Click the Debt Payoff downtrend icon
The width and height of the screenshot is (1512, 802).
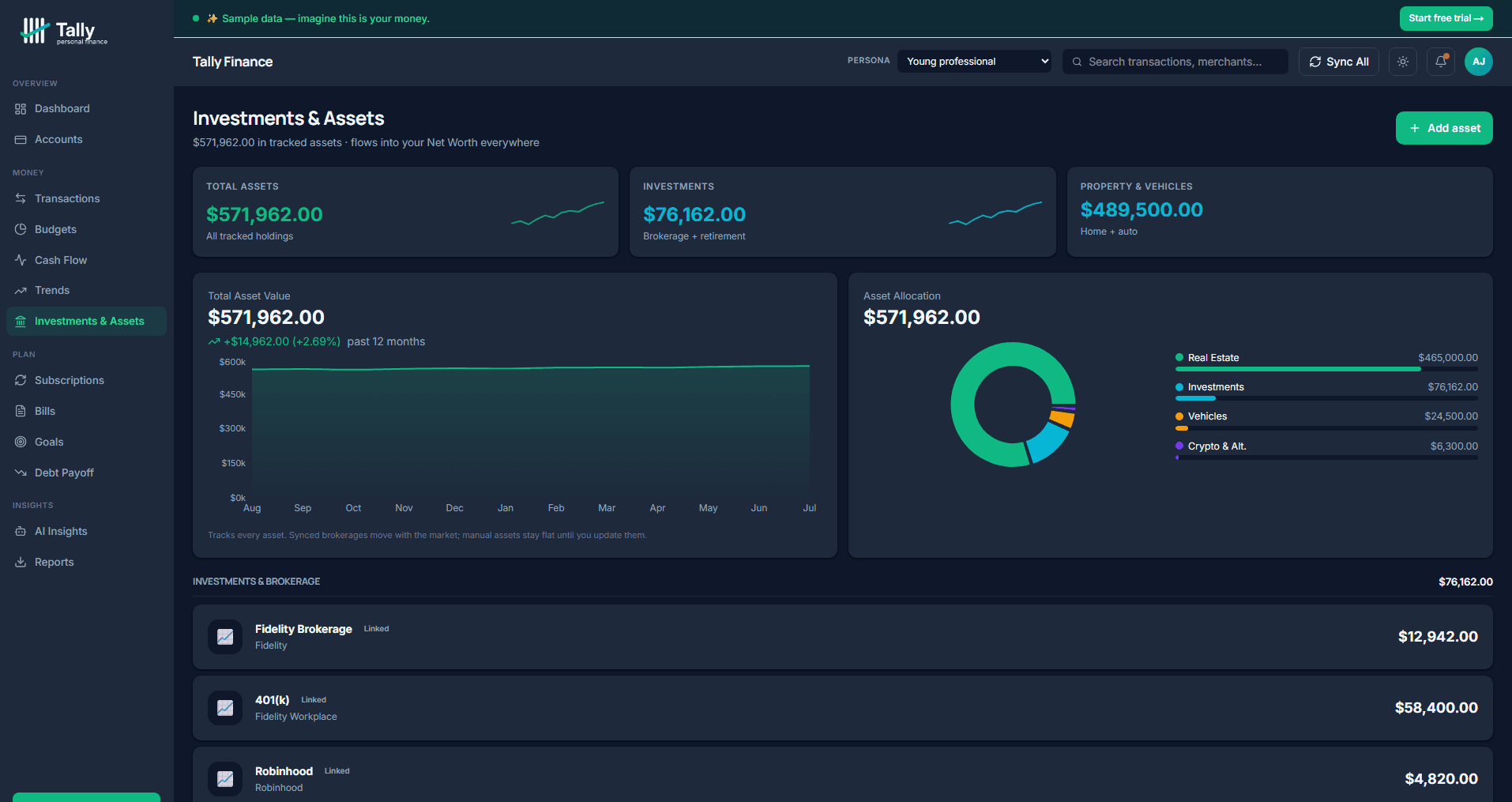point(21,473)
